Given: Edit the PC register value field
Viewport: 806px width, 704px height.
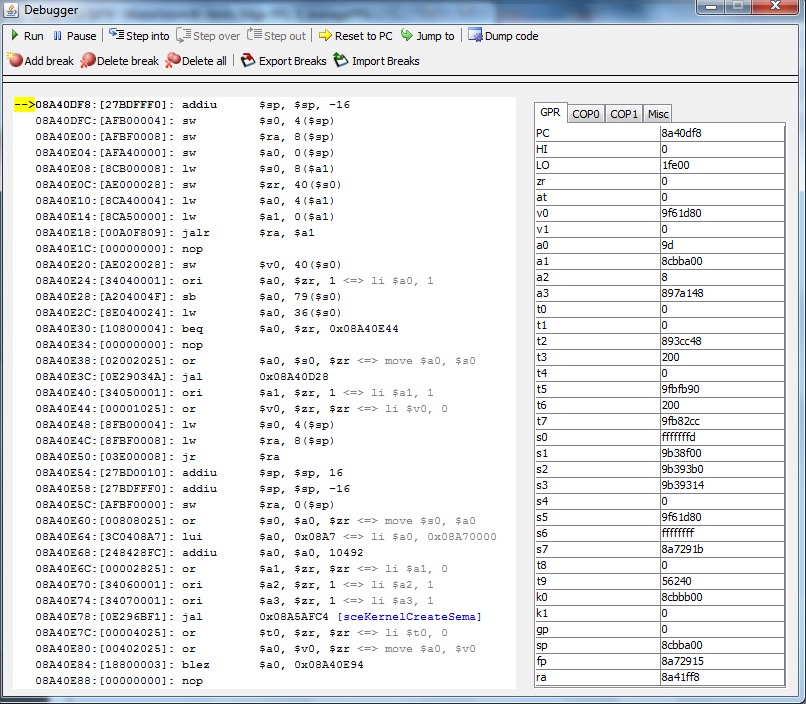Looking at the screenshot, I should 720,133.
